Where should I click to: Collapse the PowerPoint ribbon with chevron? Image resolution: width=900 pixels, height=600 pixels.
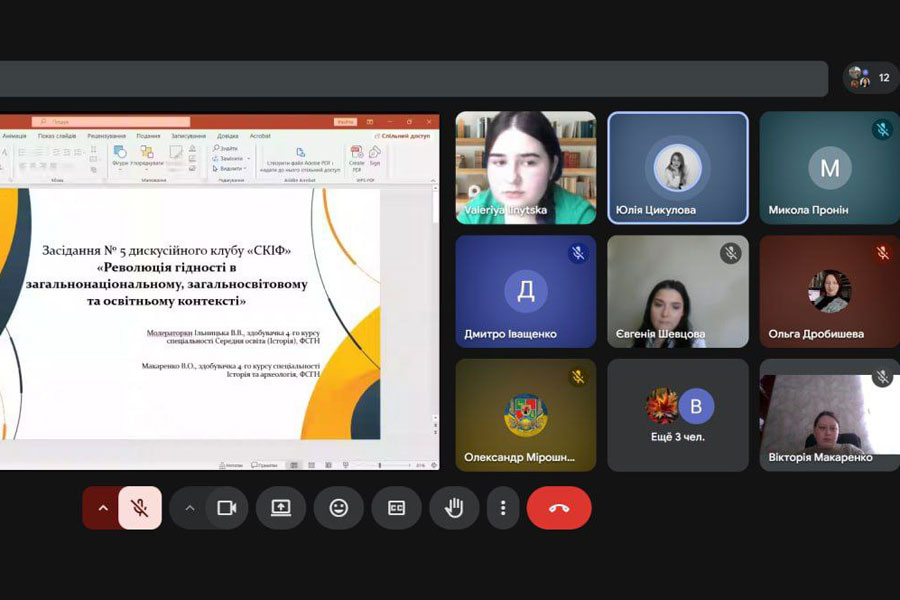(x=433, y=180)
